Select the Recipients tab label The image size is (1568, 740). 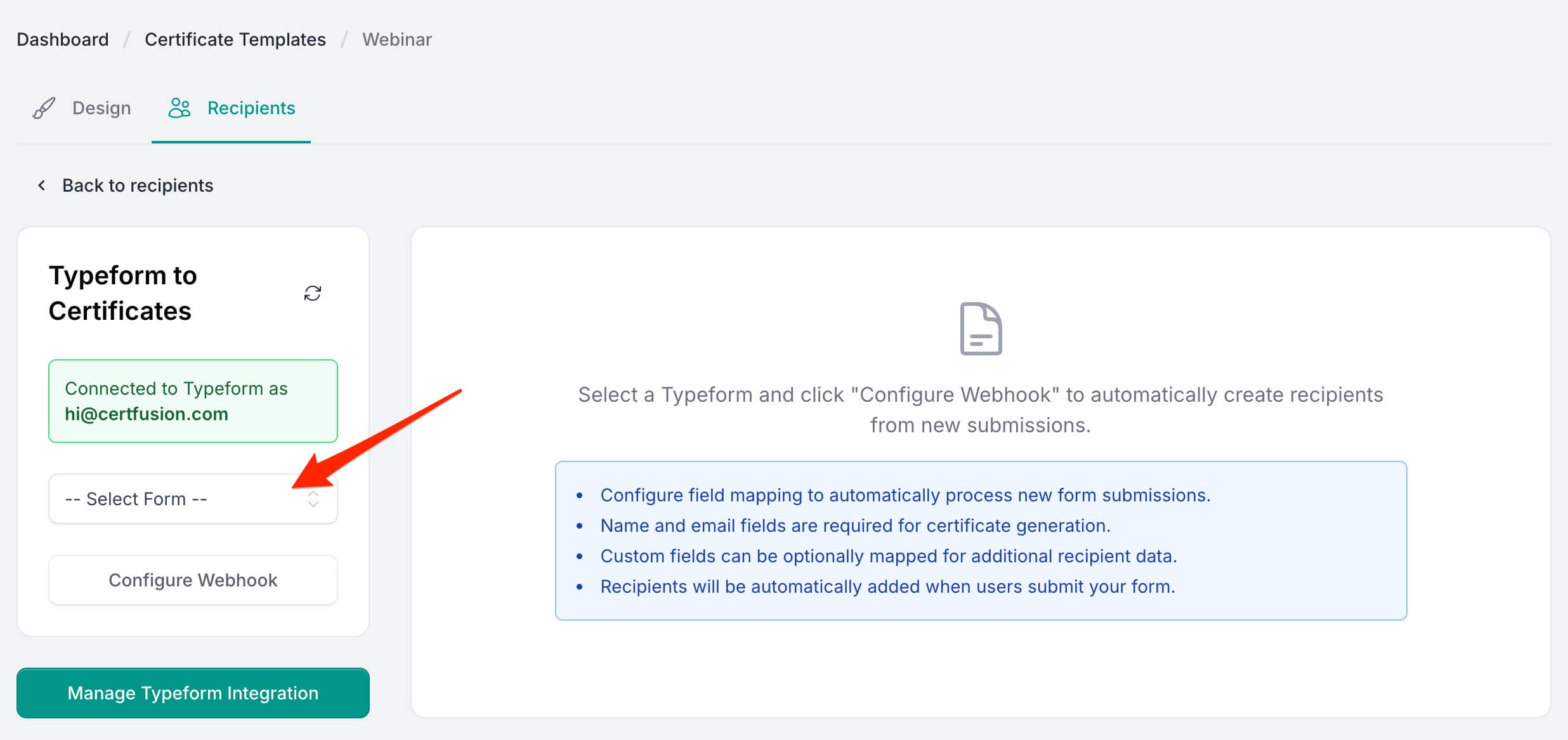click(x=251, y=109)
